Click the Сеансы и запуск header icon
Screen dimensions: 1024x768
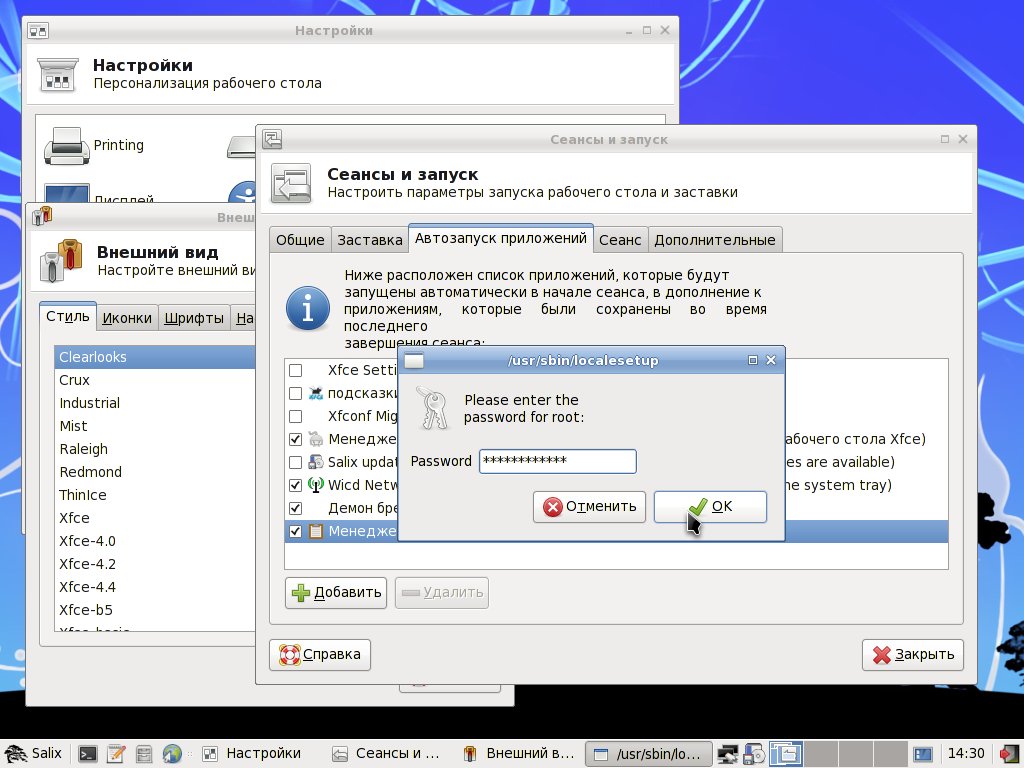(x=291, y=184)
